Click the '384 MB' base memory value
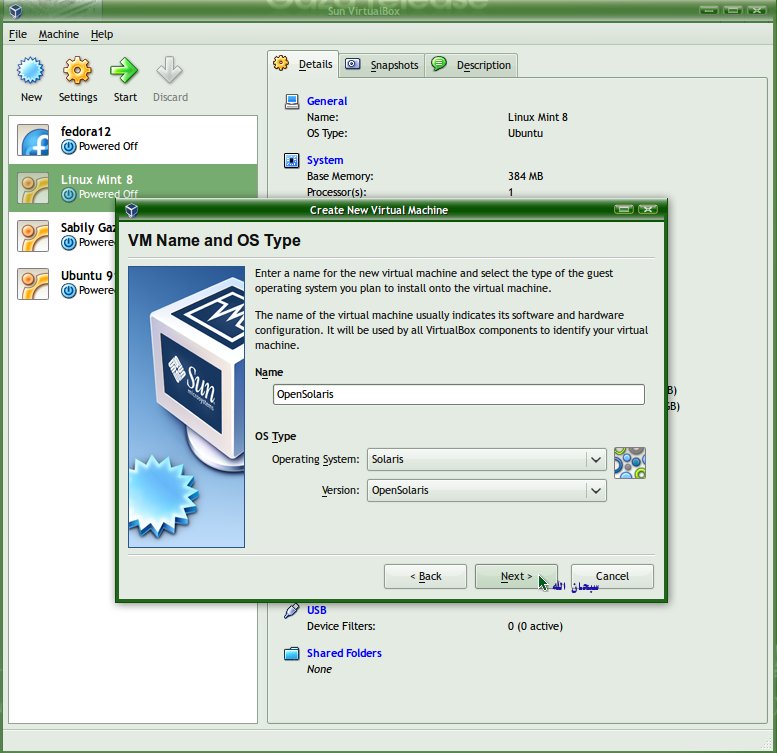 pyautogui.click(x=525, y=176)
